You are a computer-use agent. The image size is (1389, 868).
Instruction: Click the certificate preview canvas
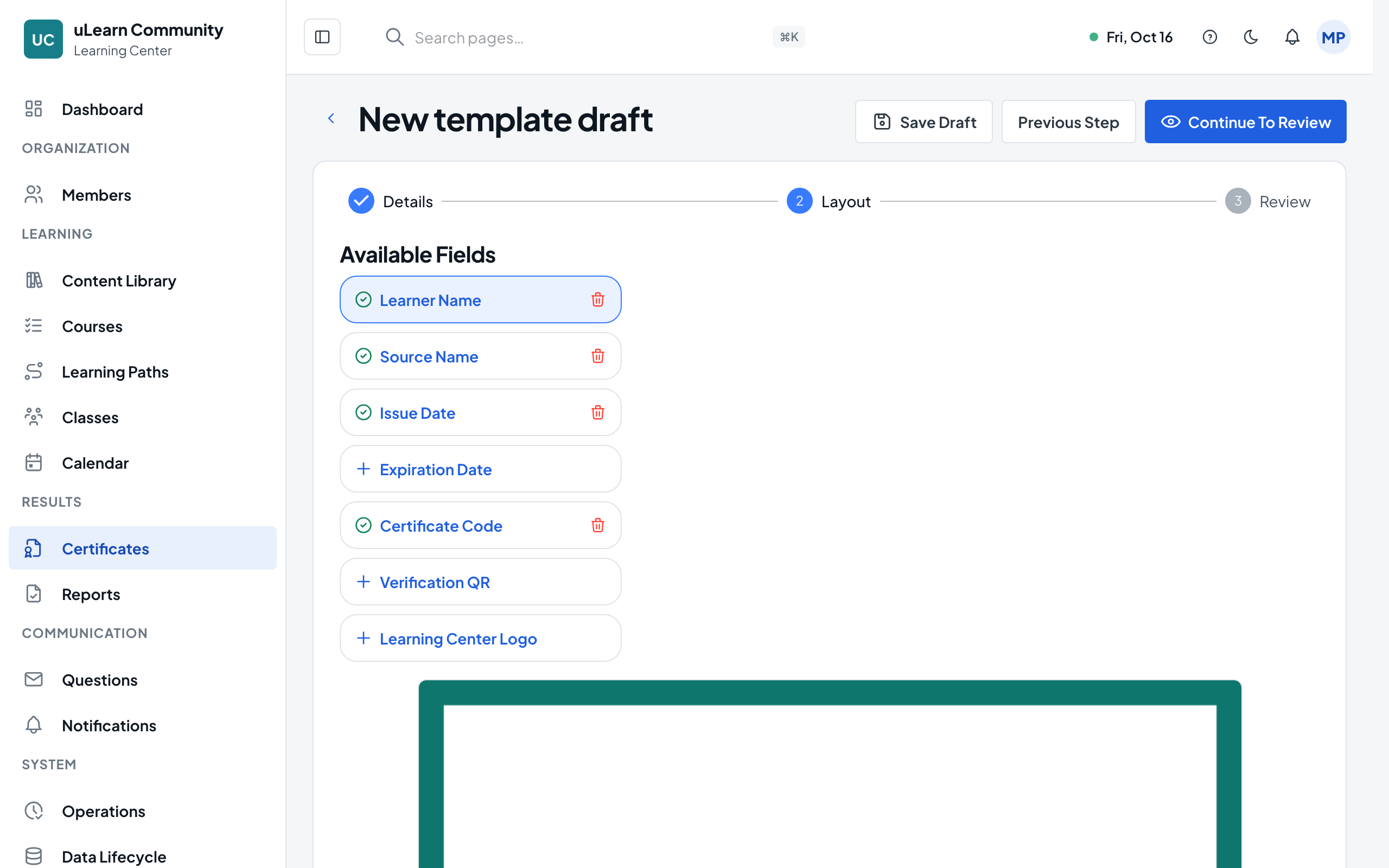830,774
